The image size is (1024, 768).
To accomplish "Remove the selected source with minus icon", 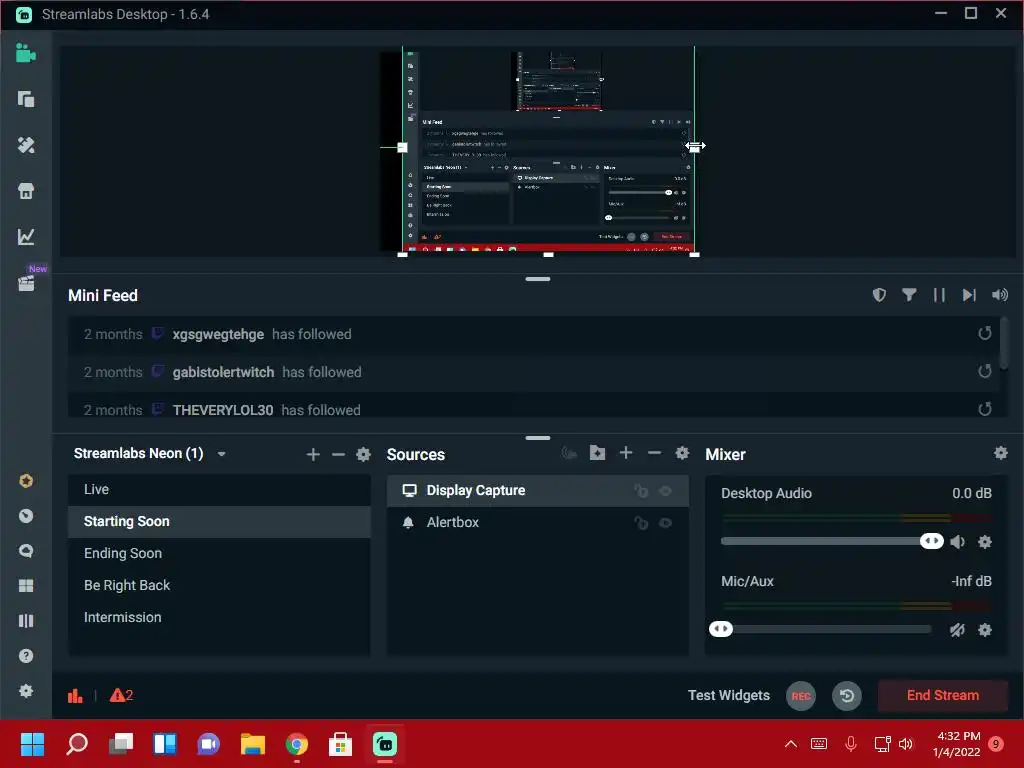I will pos(654,453).
